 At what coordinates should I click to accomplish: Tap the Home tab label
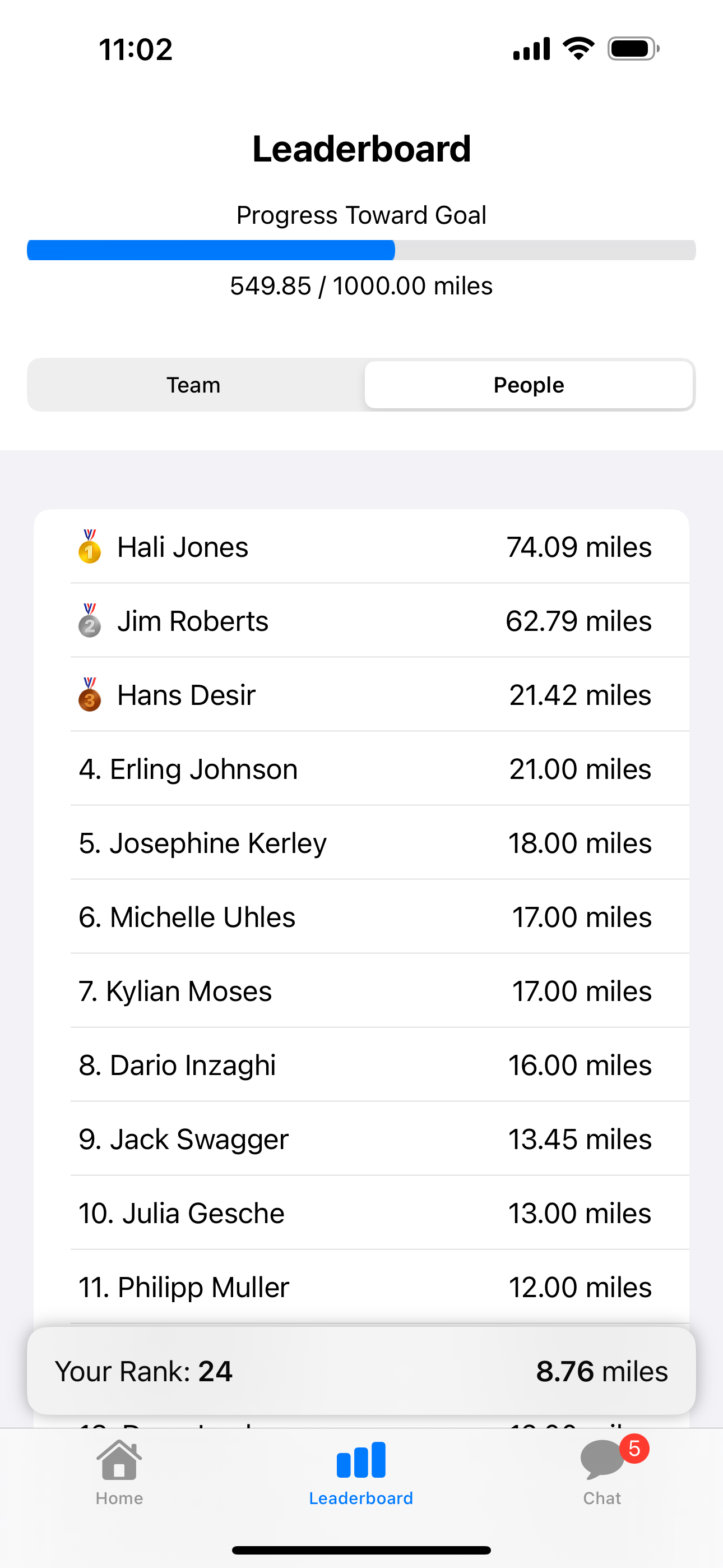[119, 1498]
